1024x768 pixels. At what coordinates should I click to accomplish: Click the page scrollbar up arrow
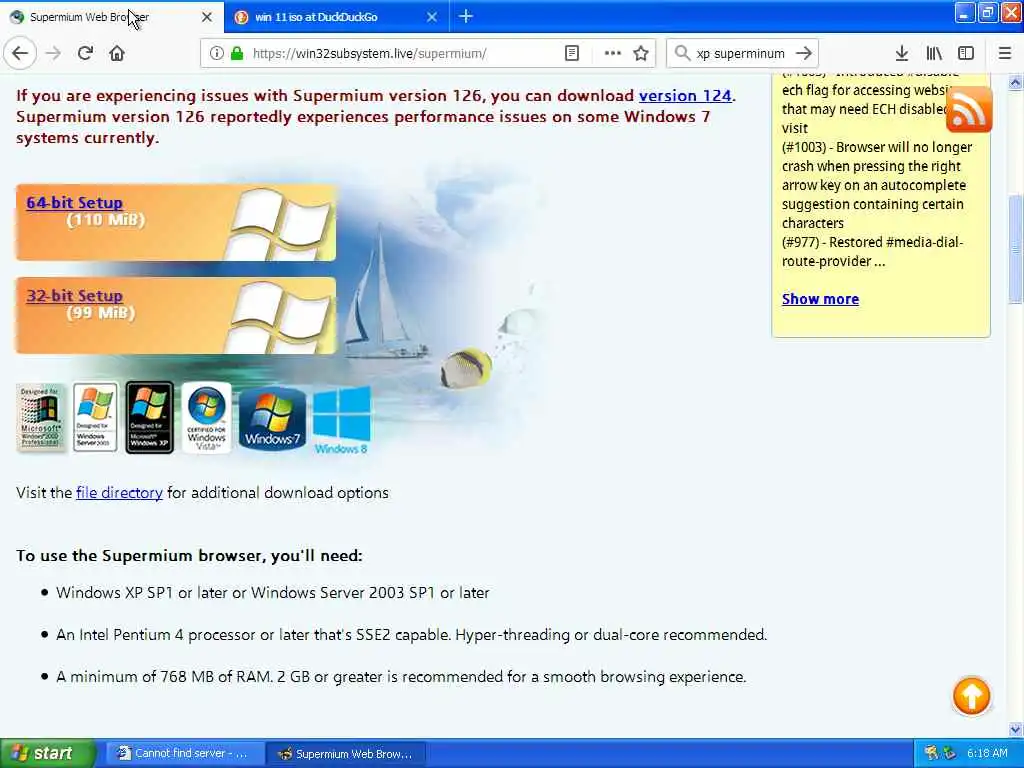(1016, 82)
